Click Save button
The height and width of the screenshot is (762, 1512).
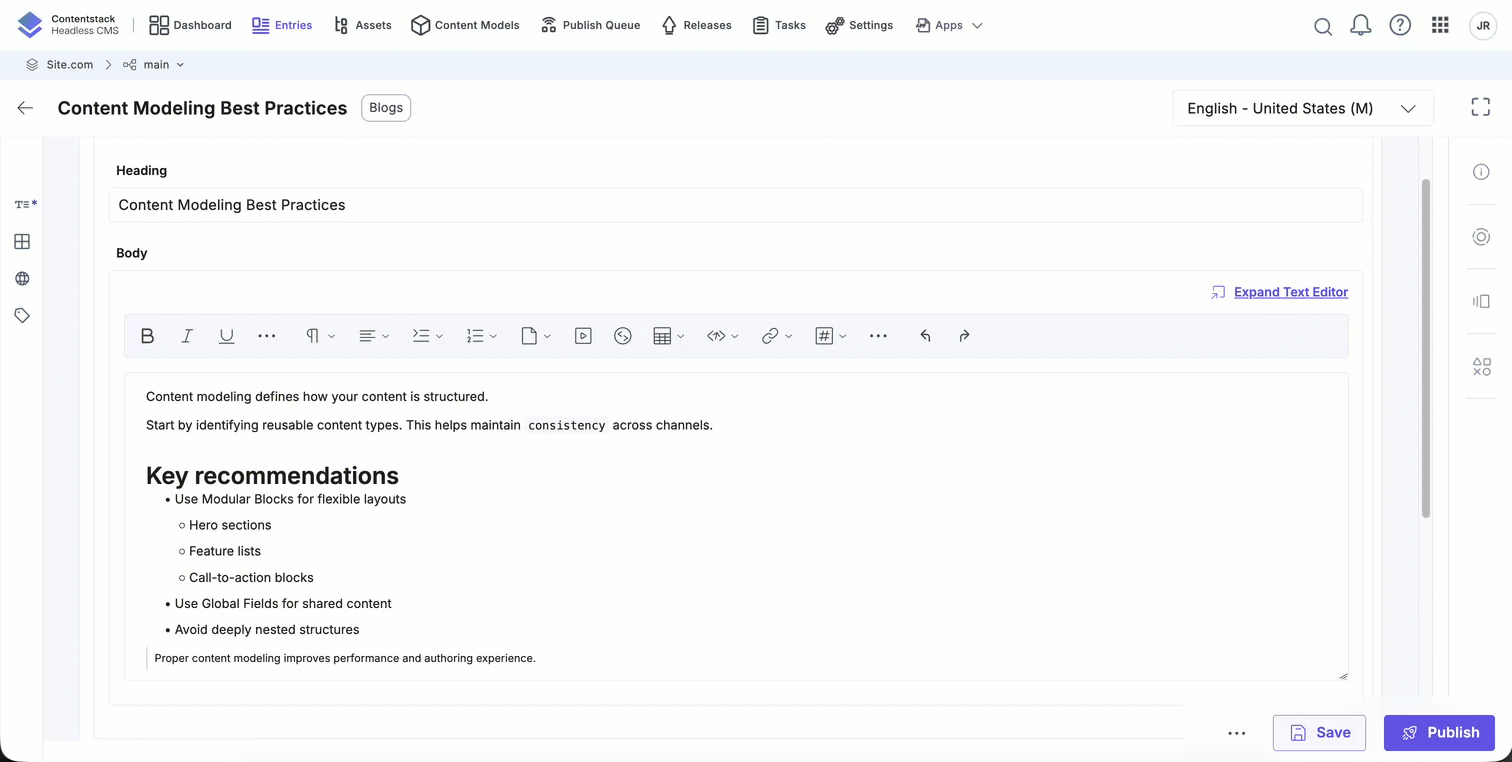tap(1319, 733)
